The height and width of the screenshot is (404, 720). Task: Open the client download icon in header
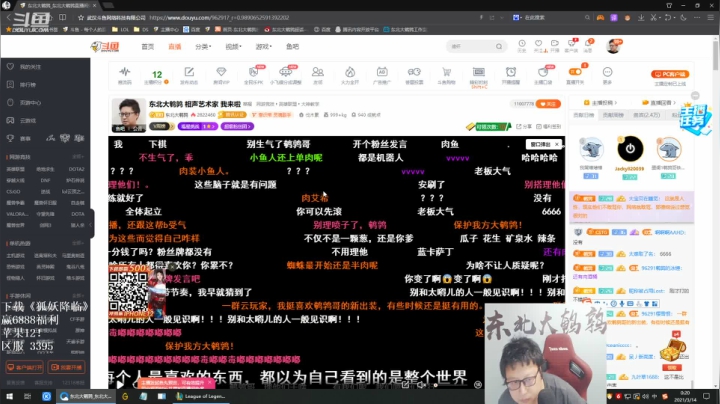[571, 45]
